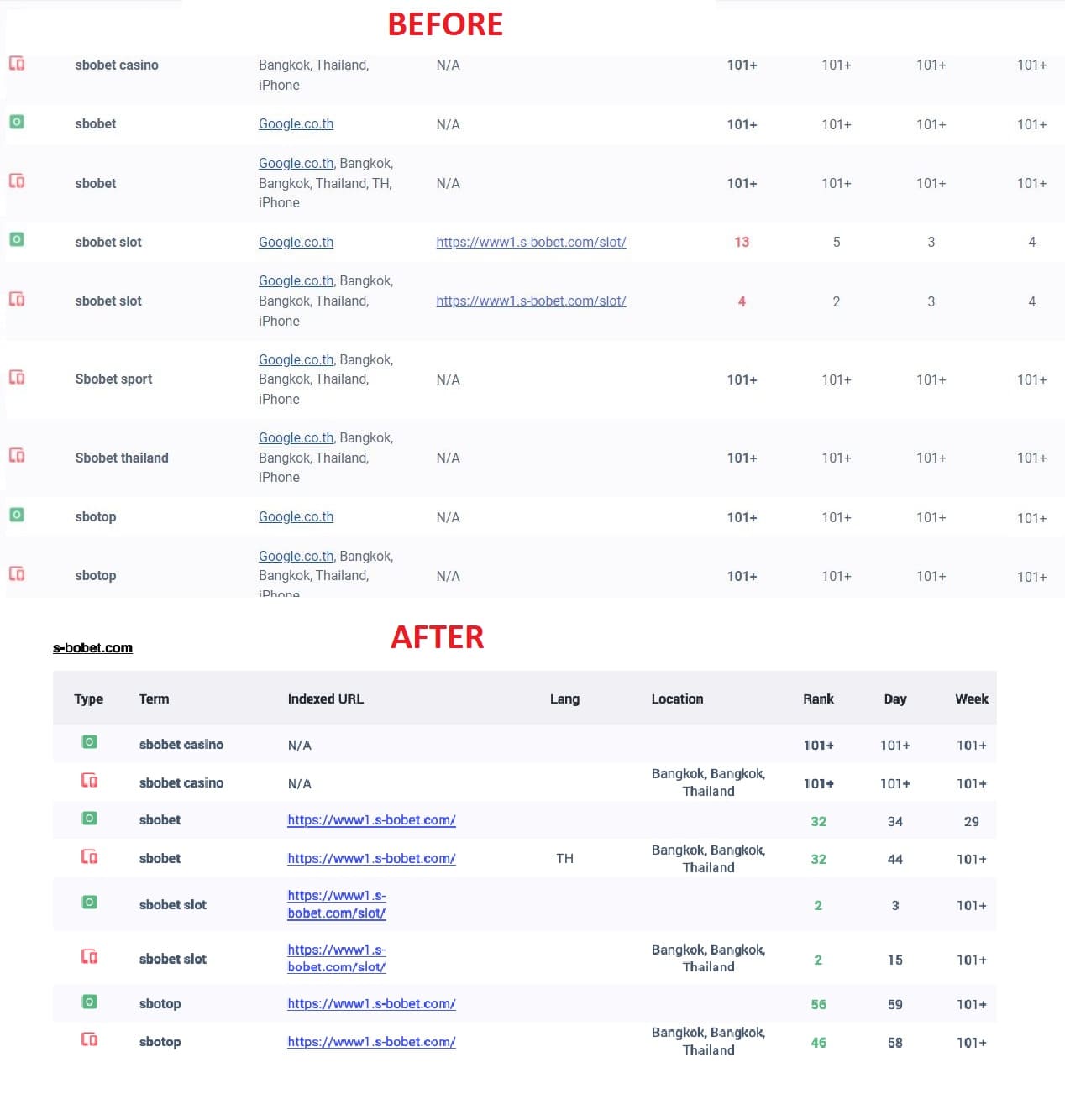Viewport: 1065px width, 1120px height.
Task: Open slot URL in desktop sbobet slot row, AFTER table
Action: pos(337,904)
